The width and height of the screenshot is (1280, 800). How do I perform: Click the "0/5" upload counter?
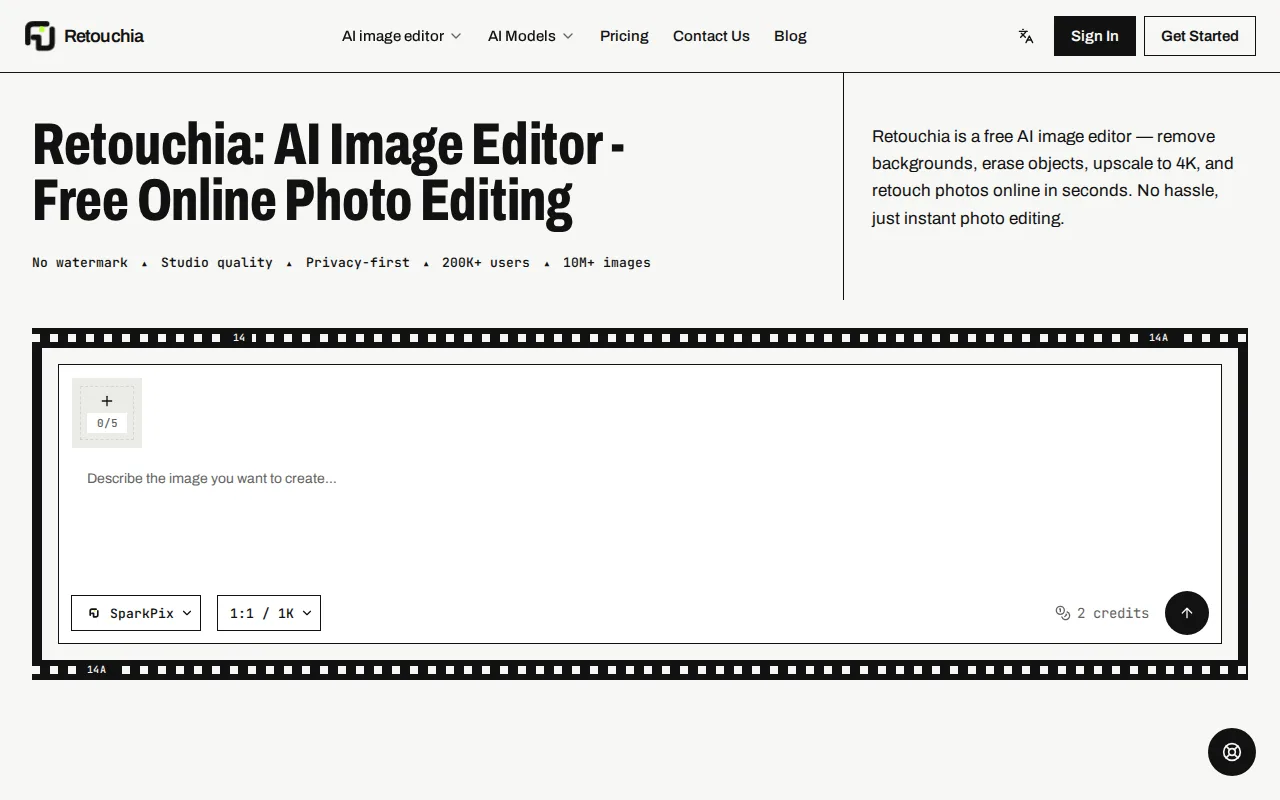[x=107, y=423]
